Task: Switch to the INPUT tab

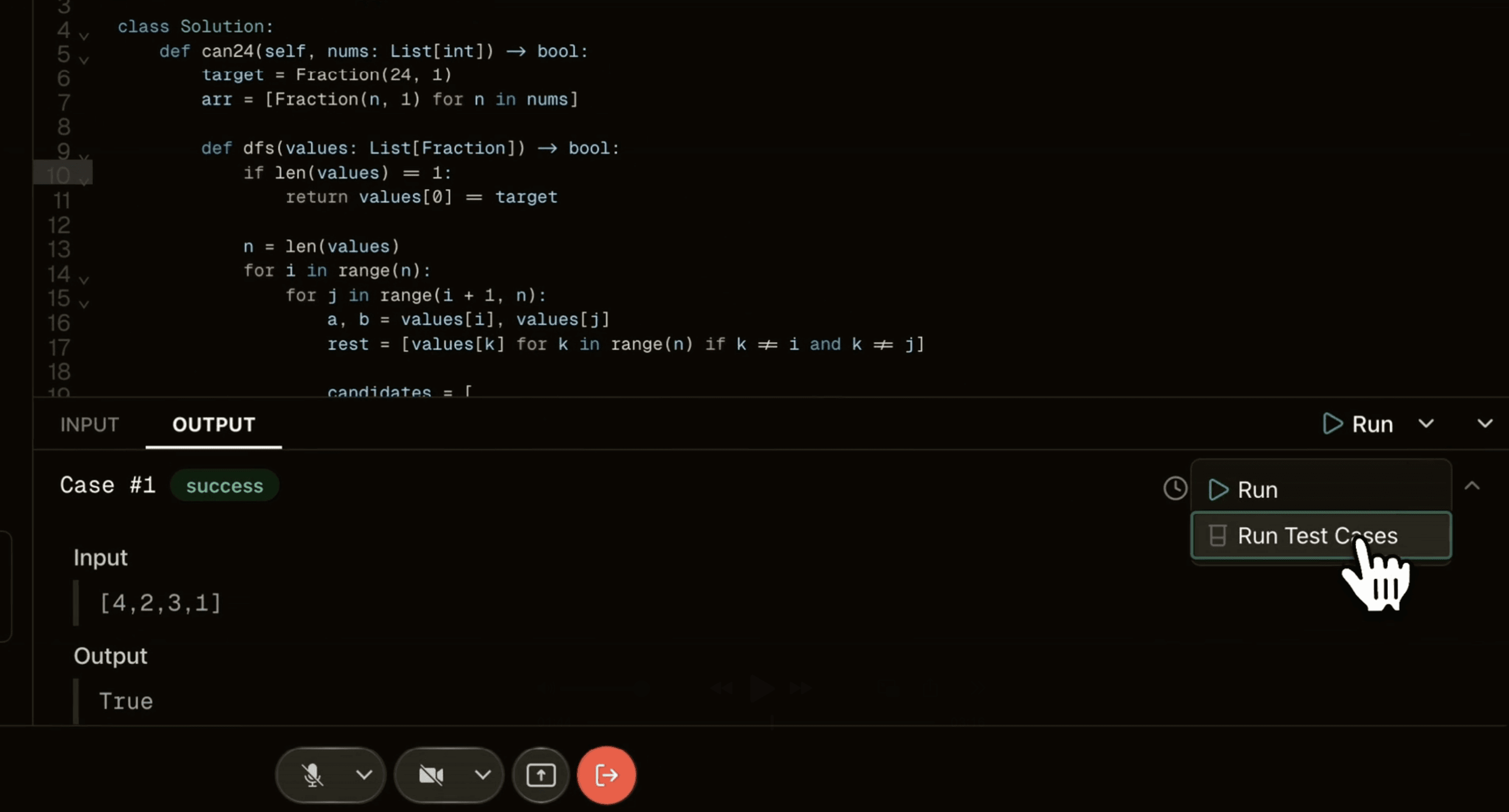Action: 89,425
